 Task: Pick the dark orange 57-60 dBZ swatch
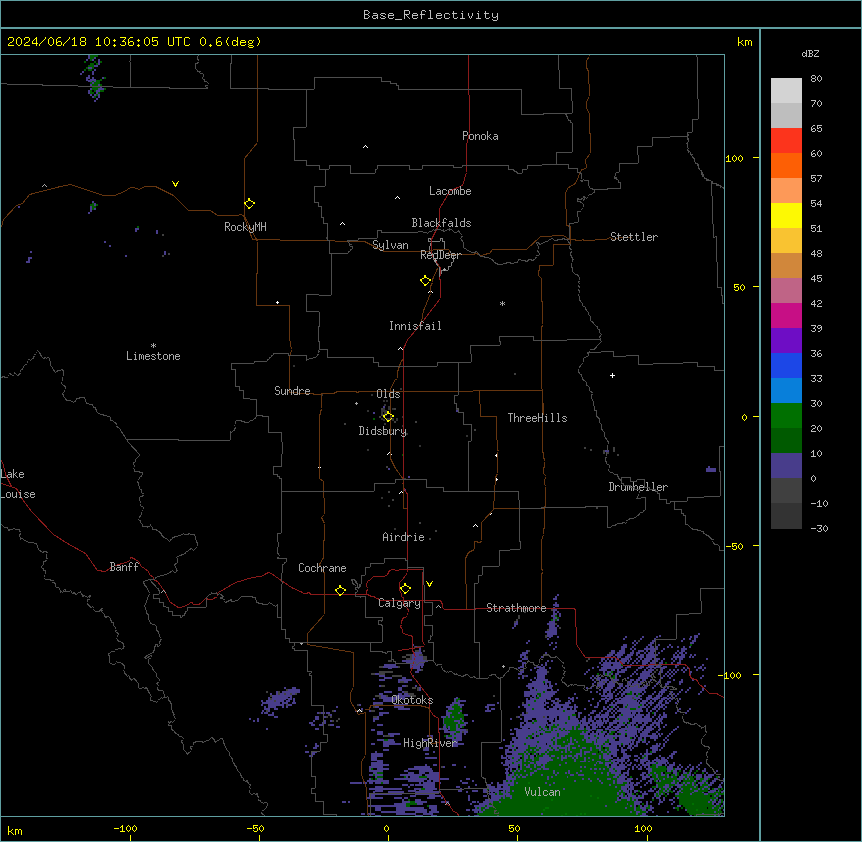tap(786, 165)
